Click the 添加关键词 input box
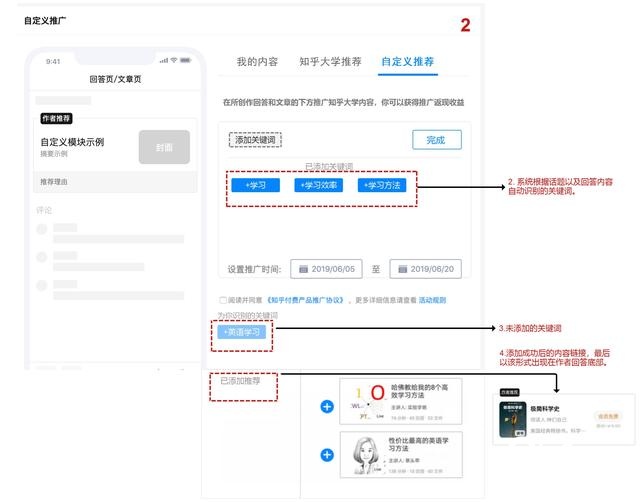This screenshot has height=502, width=640. click(255, 140)
